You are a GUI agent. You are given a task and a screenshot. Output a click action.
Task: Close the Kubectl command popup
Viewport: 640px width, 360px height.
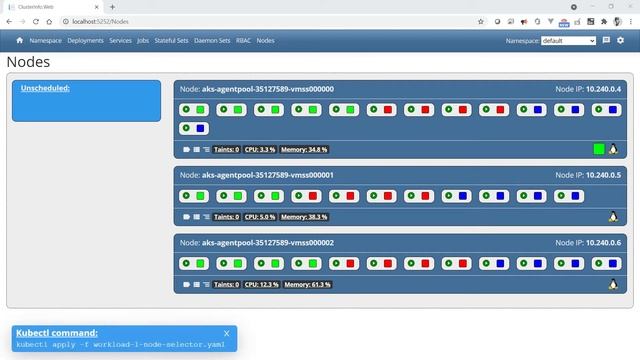pyautogui.click(x=227, y=333)
